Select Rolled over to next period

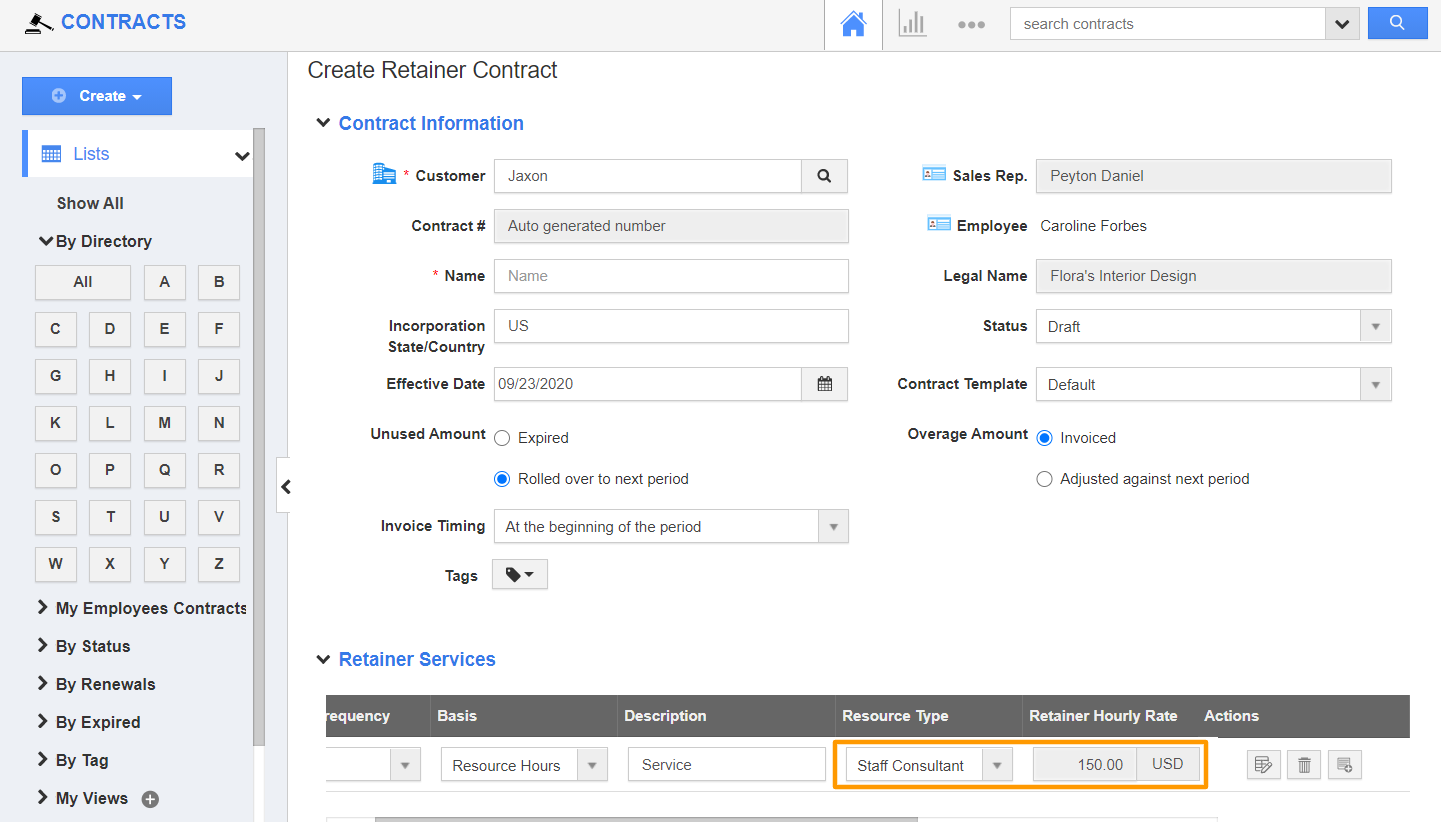[x=502, y=478]
